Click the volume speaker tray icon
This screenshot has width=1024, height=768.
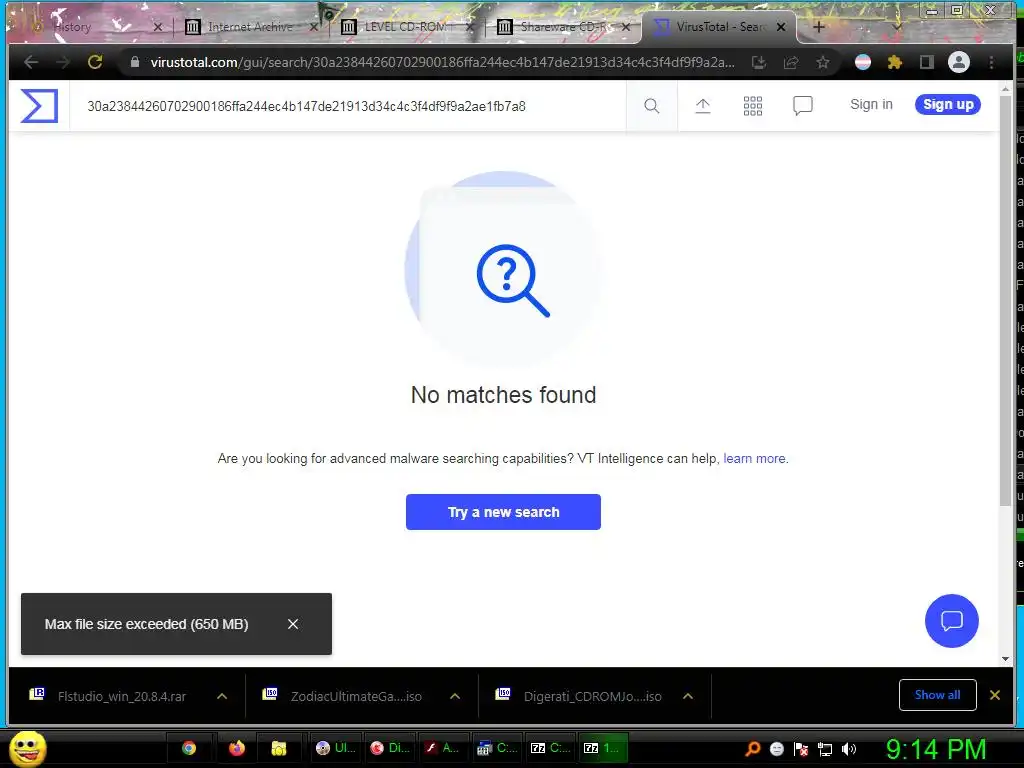point(849,749)
